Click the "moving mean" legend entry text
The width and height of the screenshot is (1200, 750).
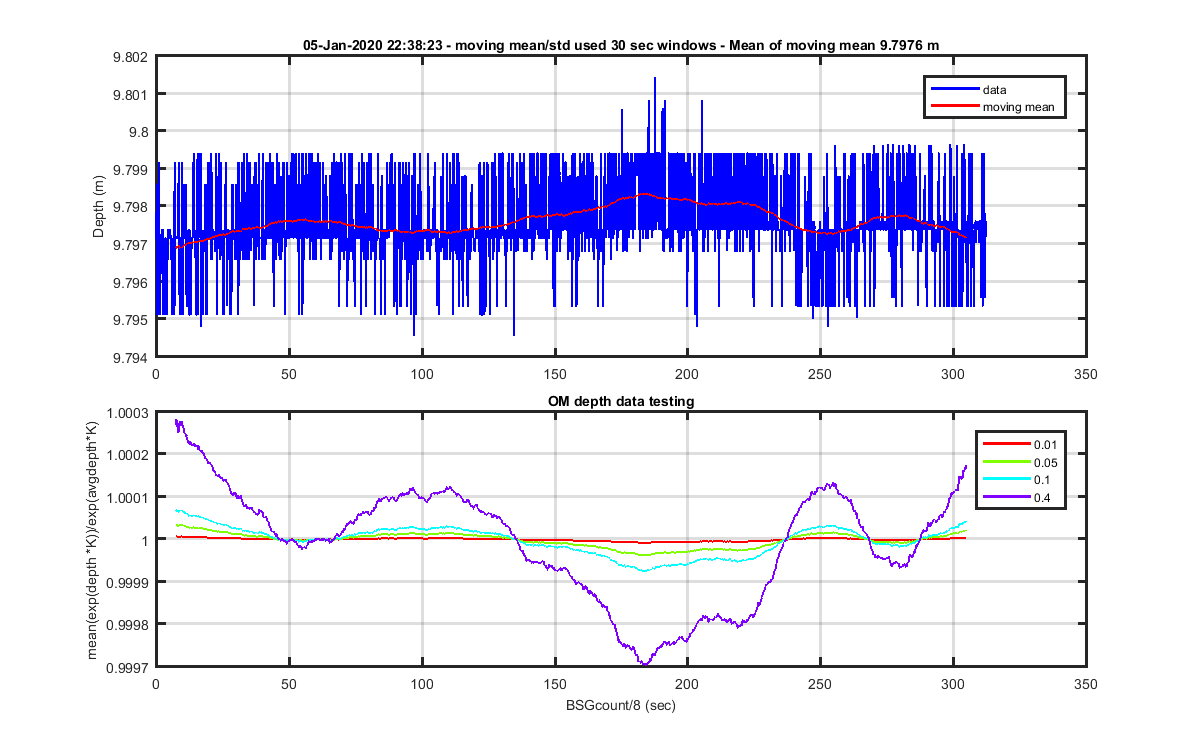(1018, 106)
